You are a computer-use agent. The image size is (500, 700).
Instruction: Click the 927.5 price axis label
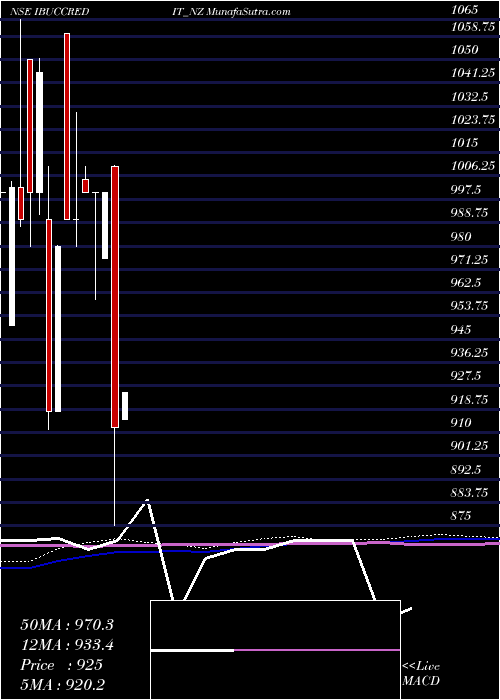[x=466, y=376]
